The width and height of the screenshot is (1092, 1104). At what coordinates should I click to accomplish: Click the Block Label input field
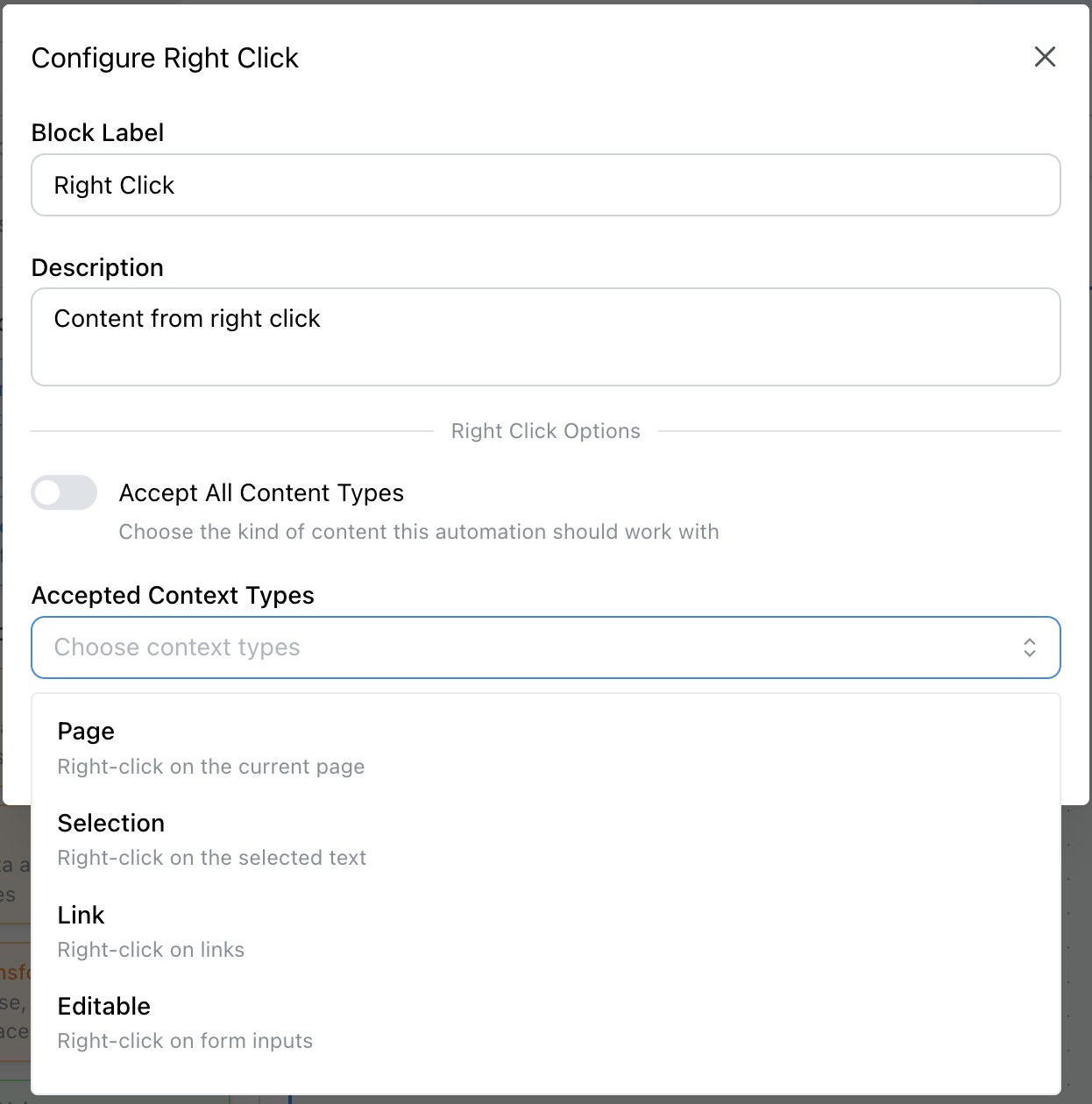(545, 185)
